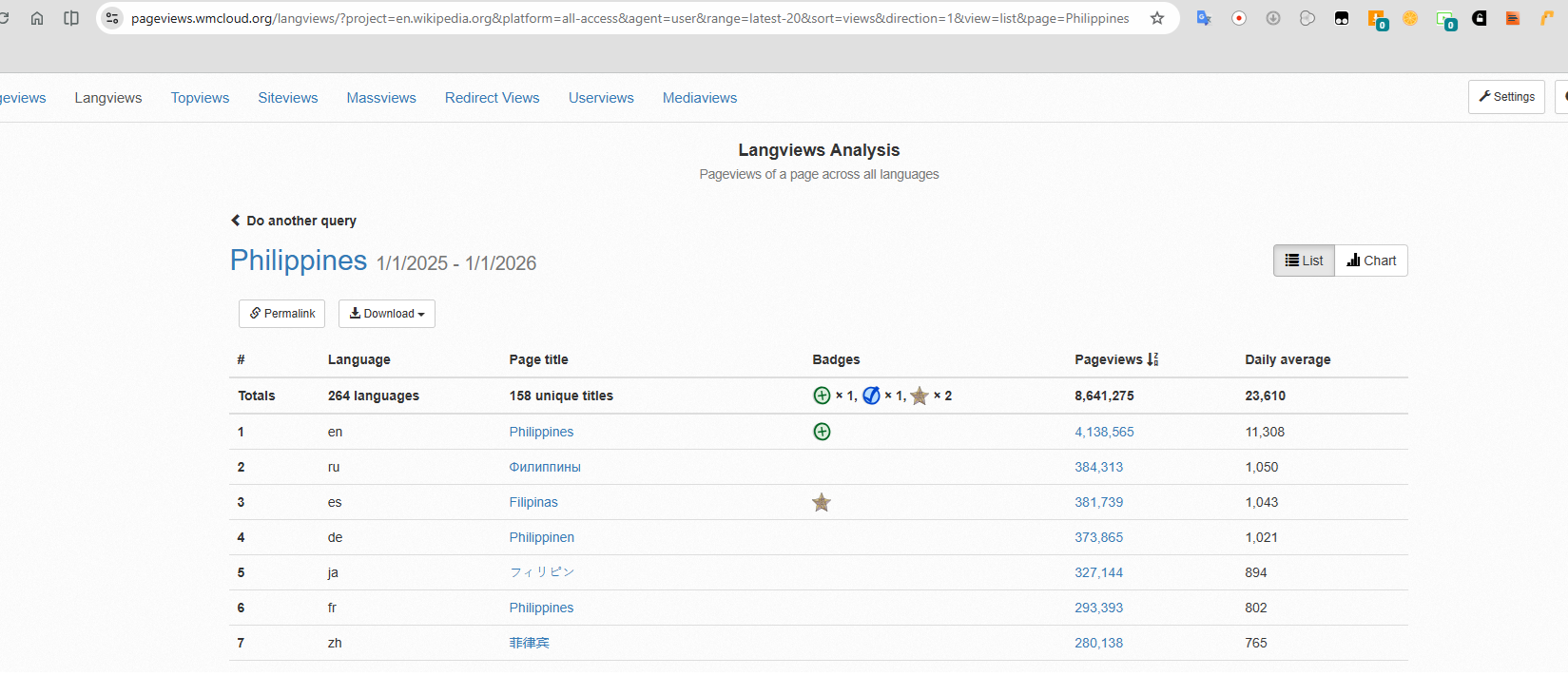
Task: Sort by the Page title column header
Action: coord(538,359)
